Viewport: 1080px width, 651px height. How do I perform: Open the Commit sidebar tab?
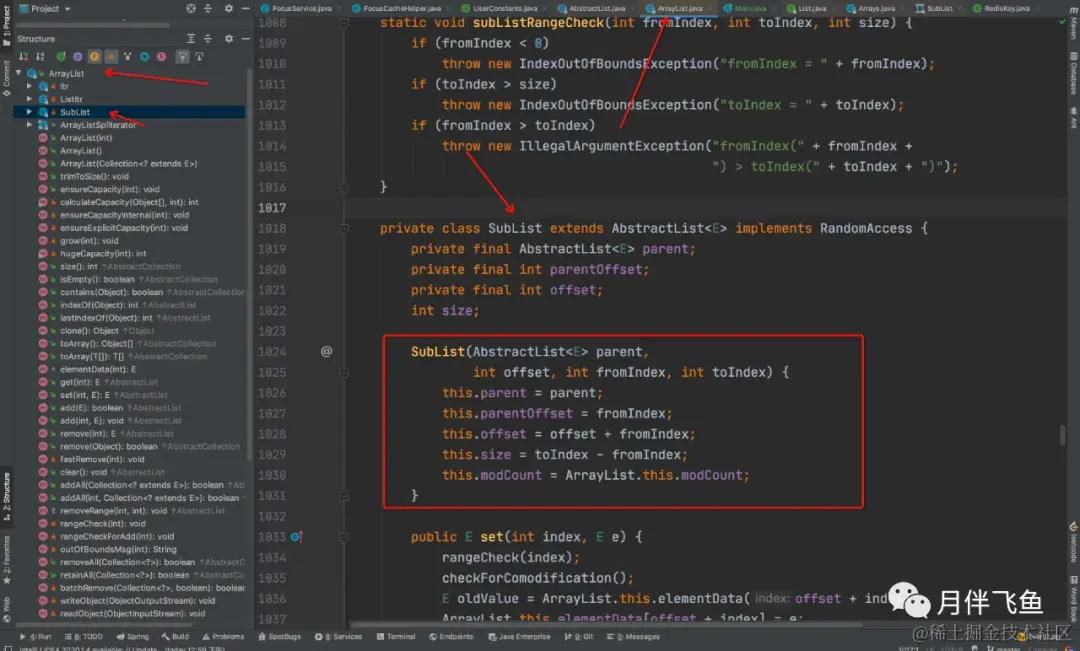coord(6,78)
